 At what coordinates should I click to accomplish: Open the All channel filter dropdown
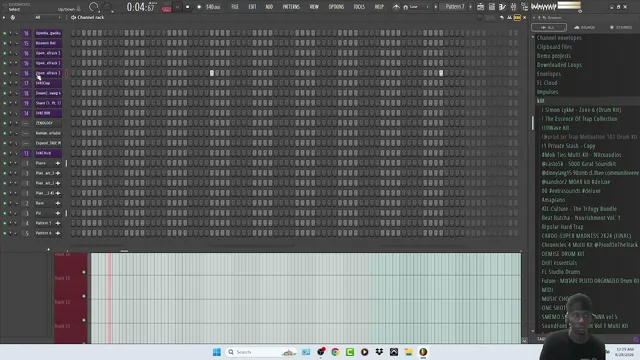coord(48,18)
